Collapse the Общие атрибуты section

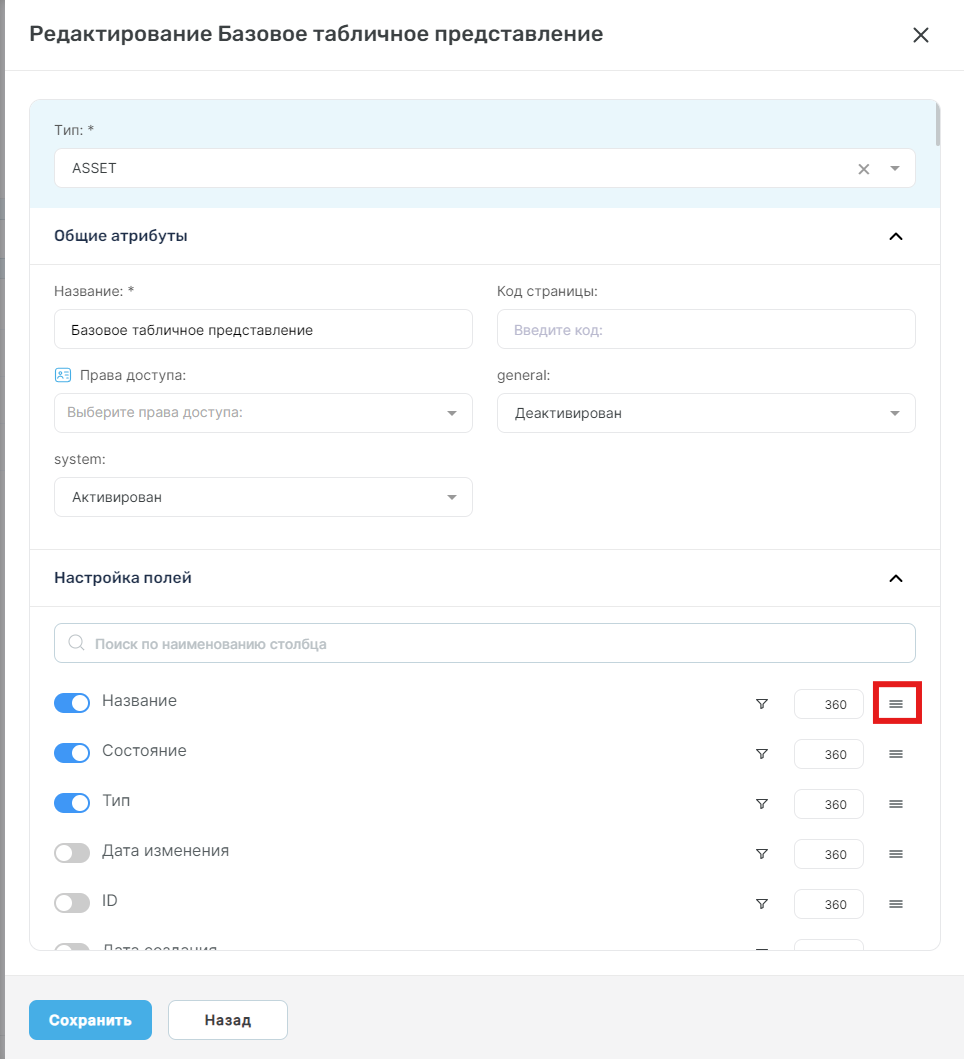click(x=896, y=236)
